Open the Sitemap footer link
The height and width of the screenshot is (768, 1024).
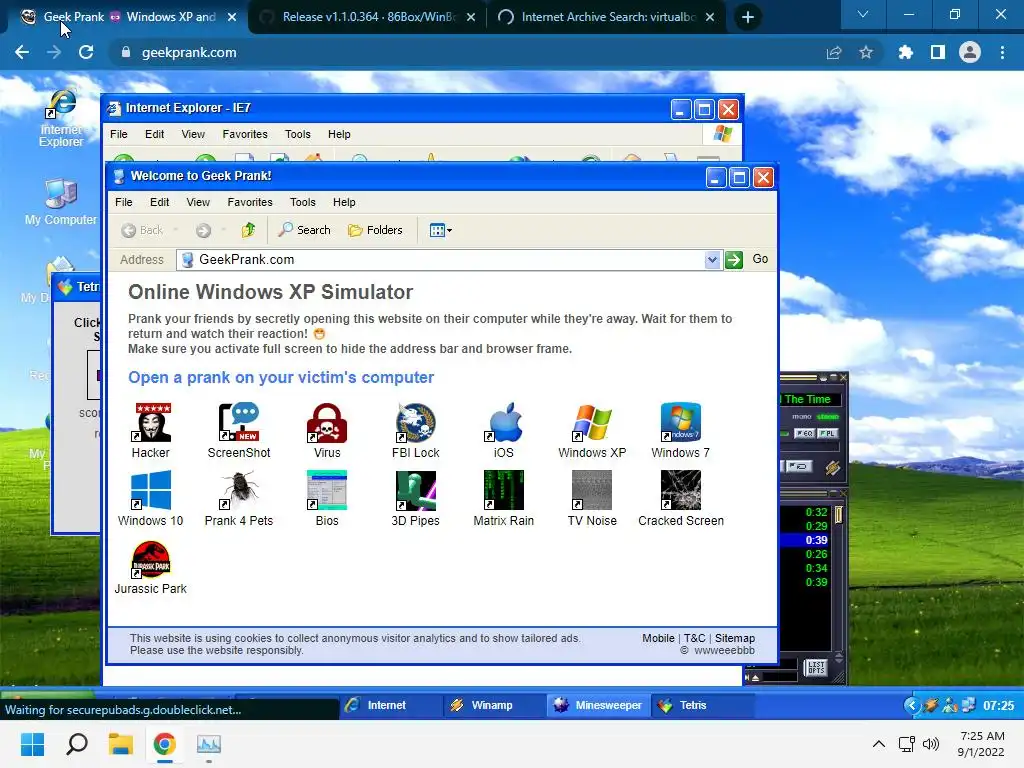735,638
